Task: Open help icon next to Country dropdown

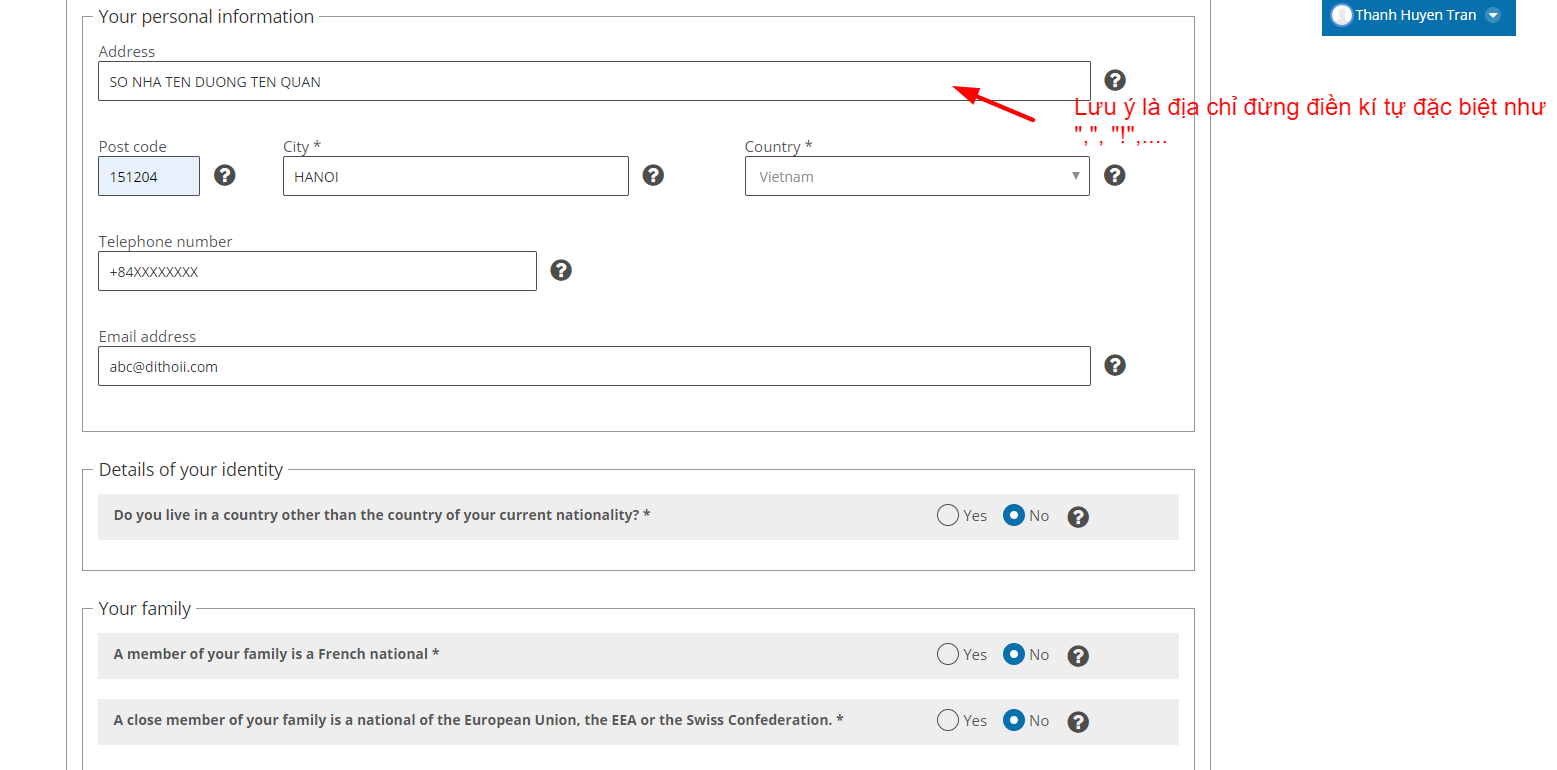Action: (1115, 175)
